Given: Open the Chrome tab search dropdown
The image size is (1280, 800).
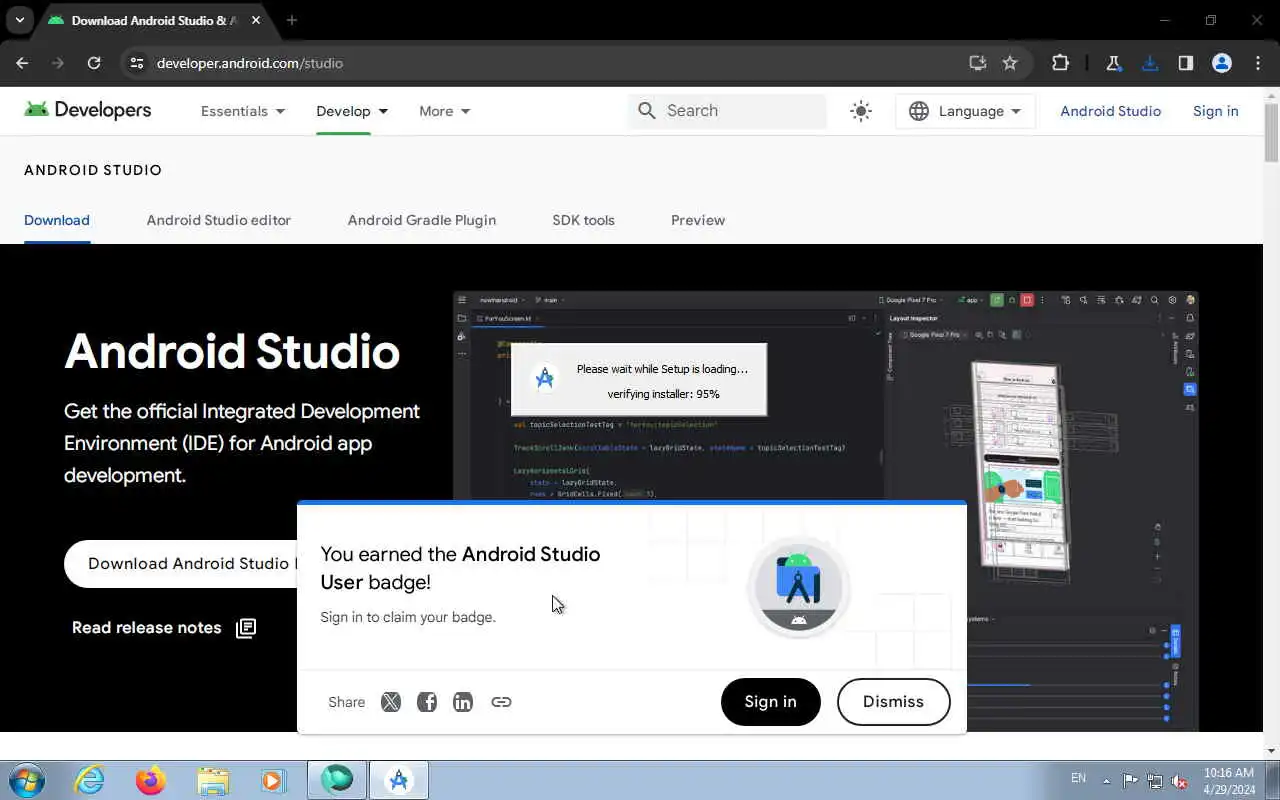Looking at the screenshot, I should [19, 20].
